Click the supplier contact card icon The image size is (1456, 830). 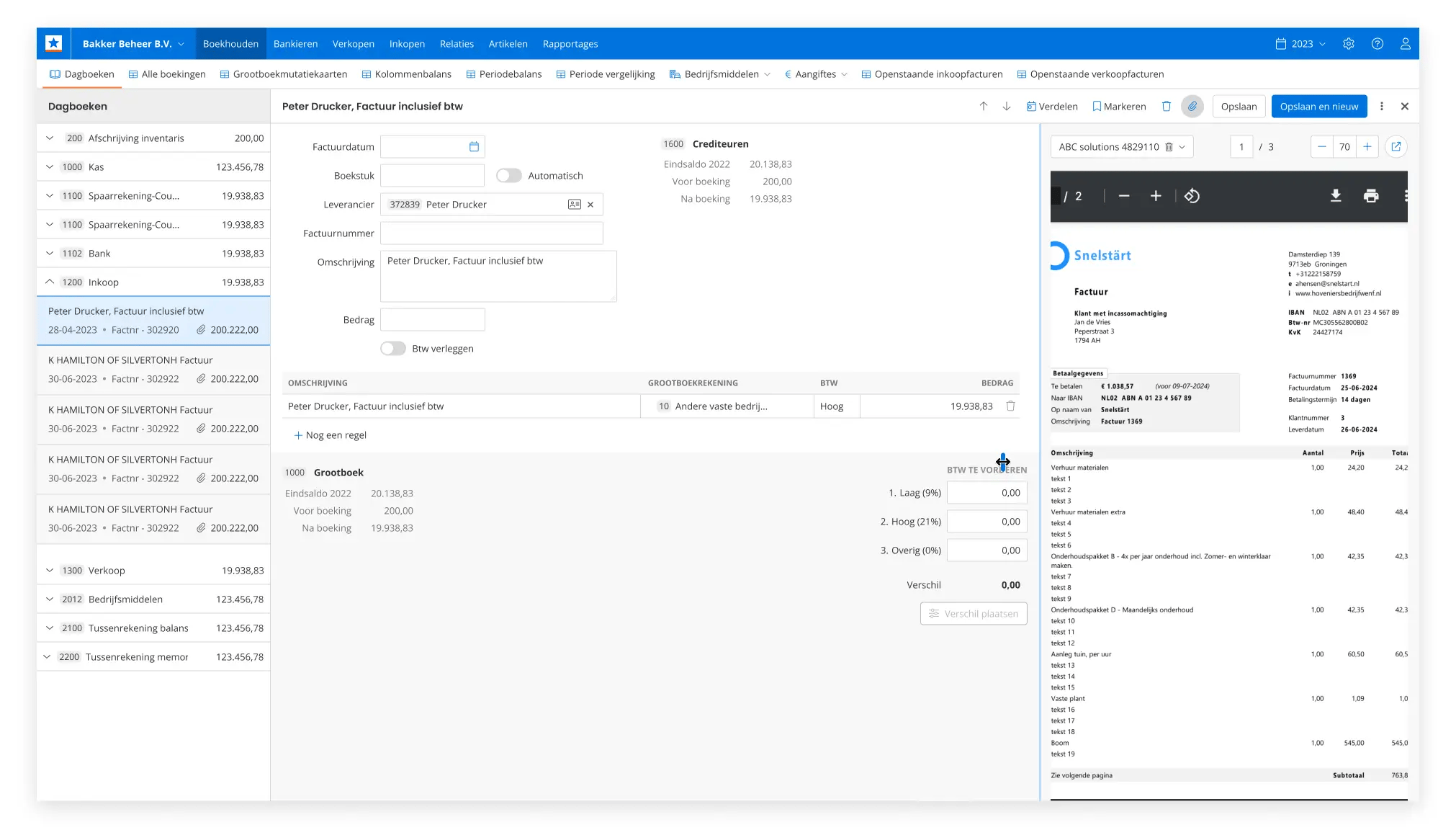(x=574, y=205)
